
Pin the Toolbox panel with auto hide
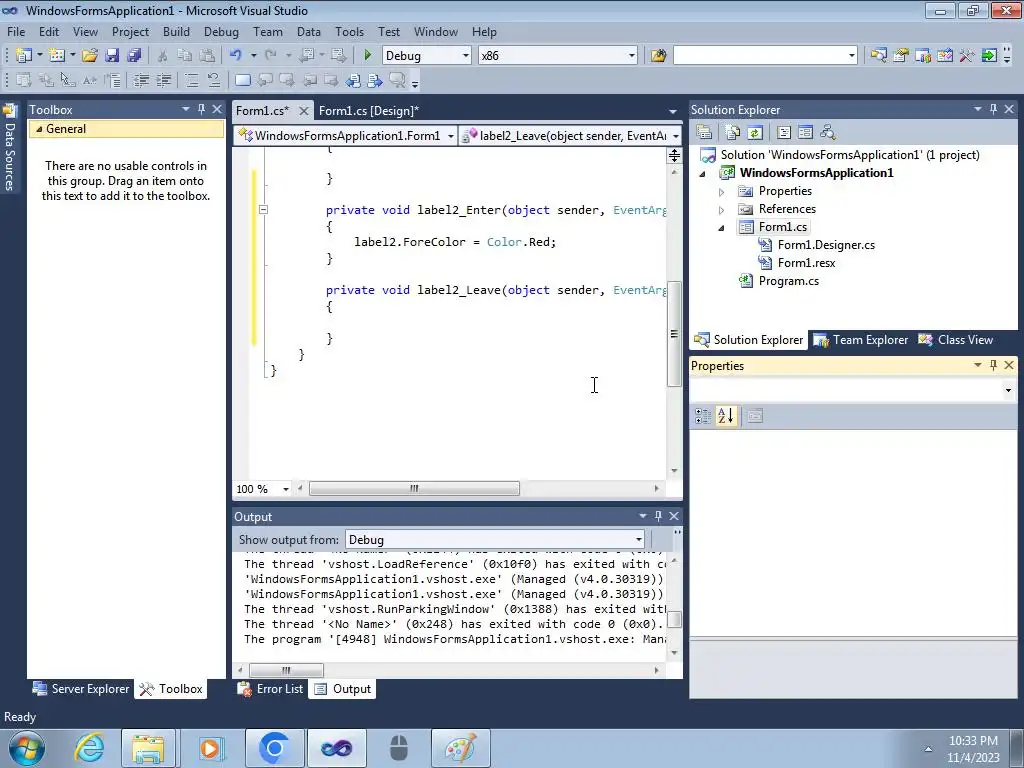(201, 109)
